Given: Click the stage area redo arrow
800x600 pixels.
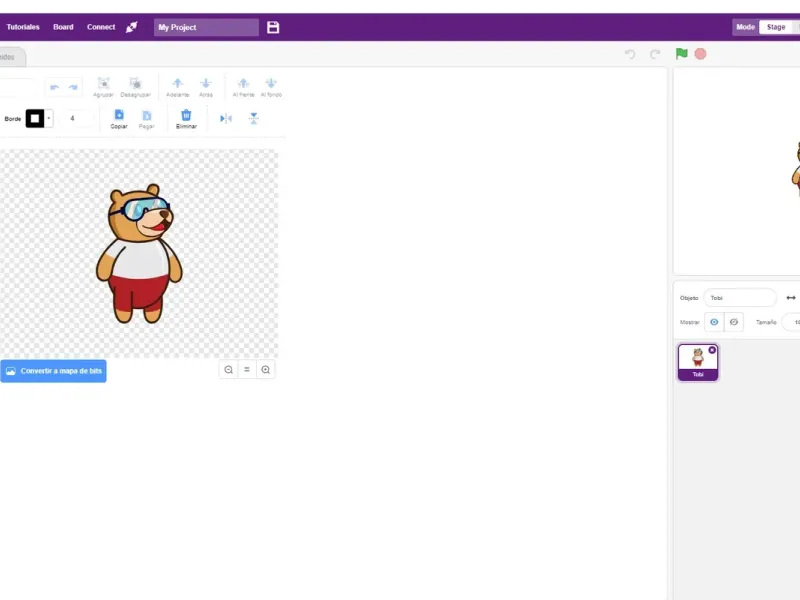Looking at the screenshot, I should click(655, 54).
